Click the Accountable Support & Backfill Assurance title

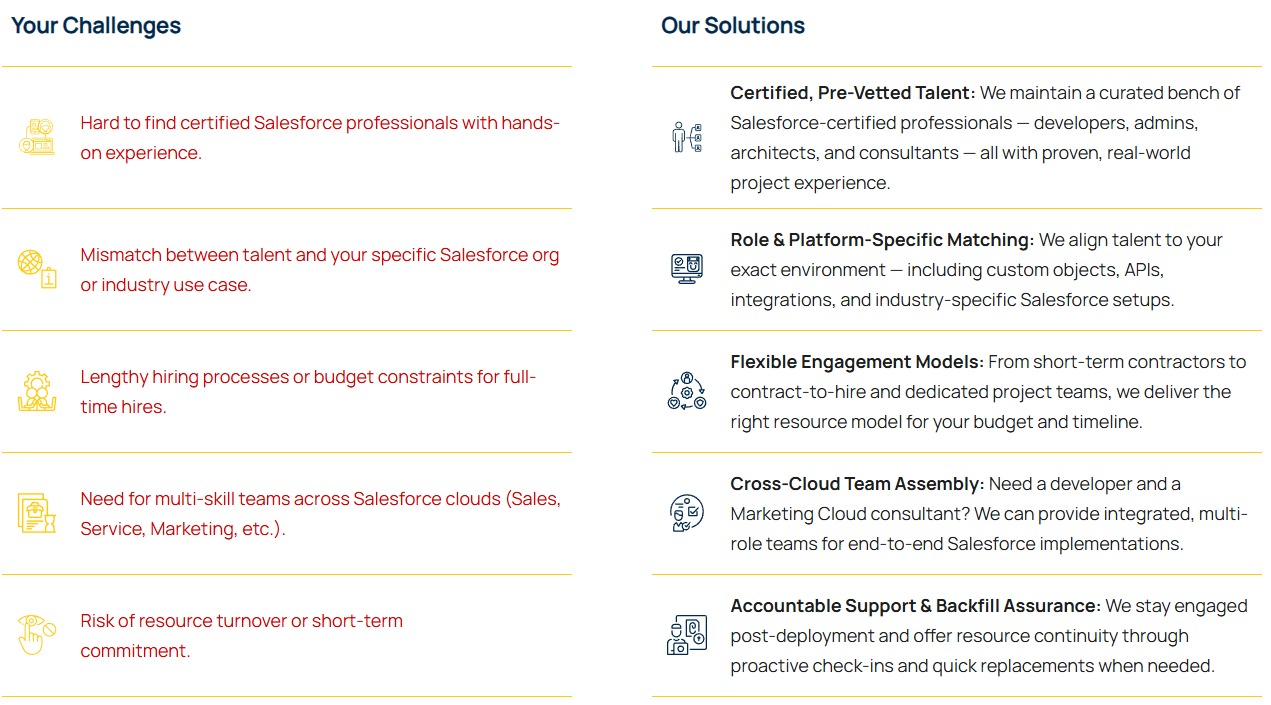tap(915, 606)
